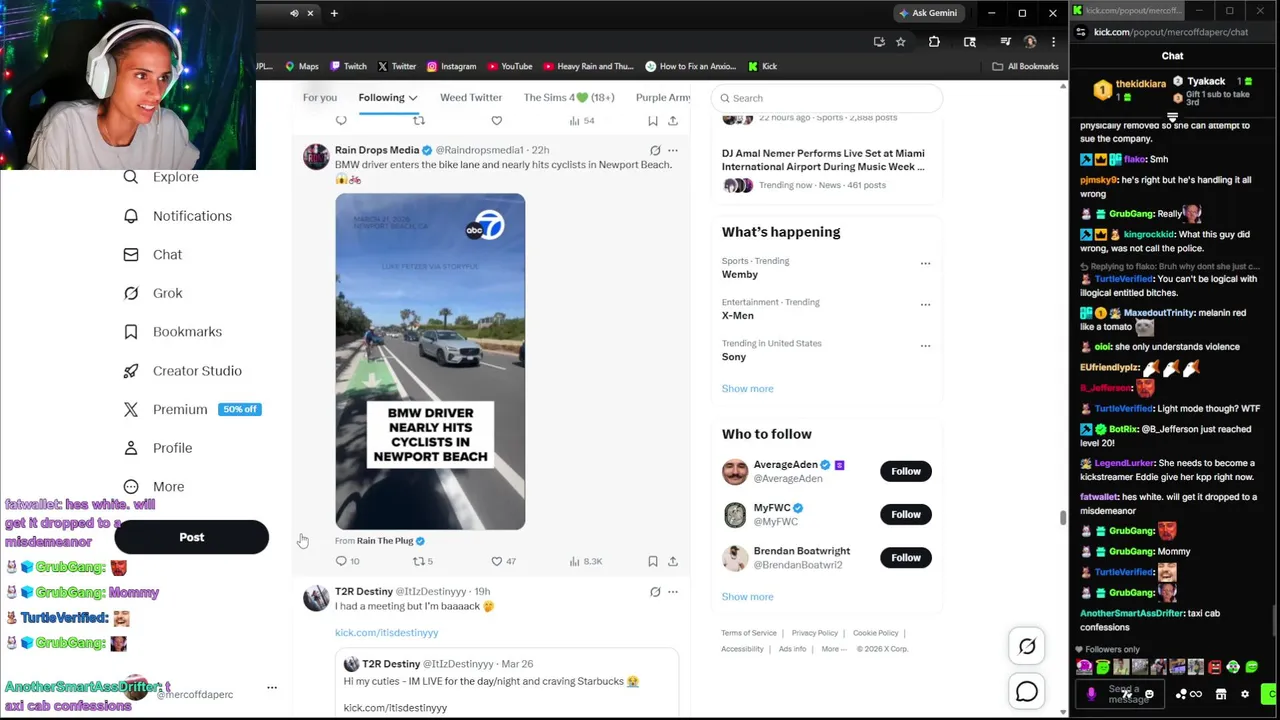Open options for Wemby trending topic
Screen dimensions: 1280x720
(925, 264)
